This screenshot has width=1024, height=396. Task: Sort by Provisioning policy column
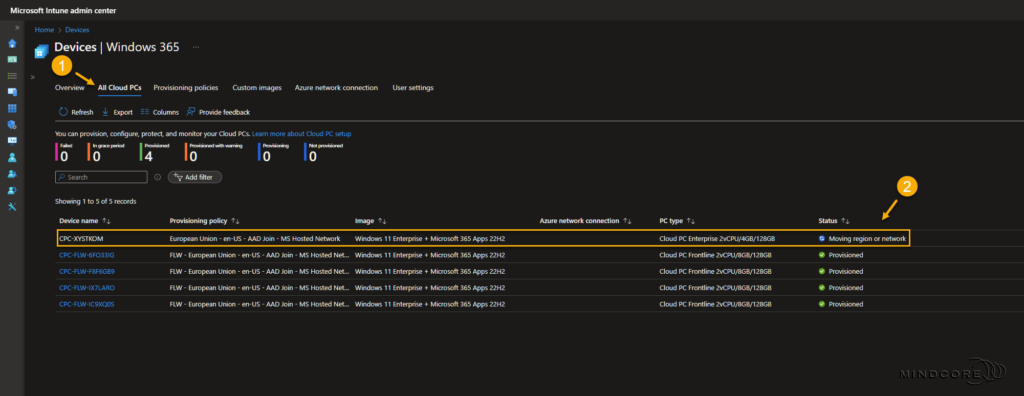pyautogui.click(x=204, y=221)
